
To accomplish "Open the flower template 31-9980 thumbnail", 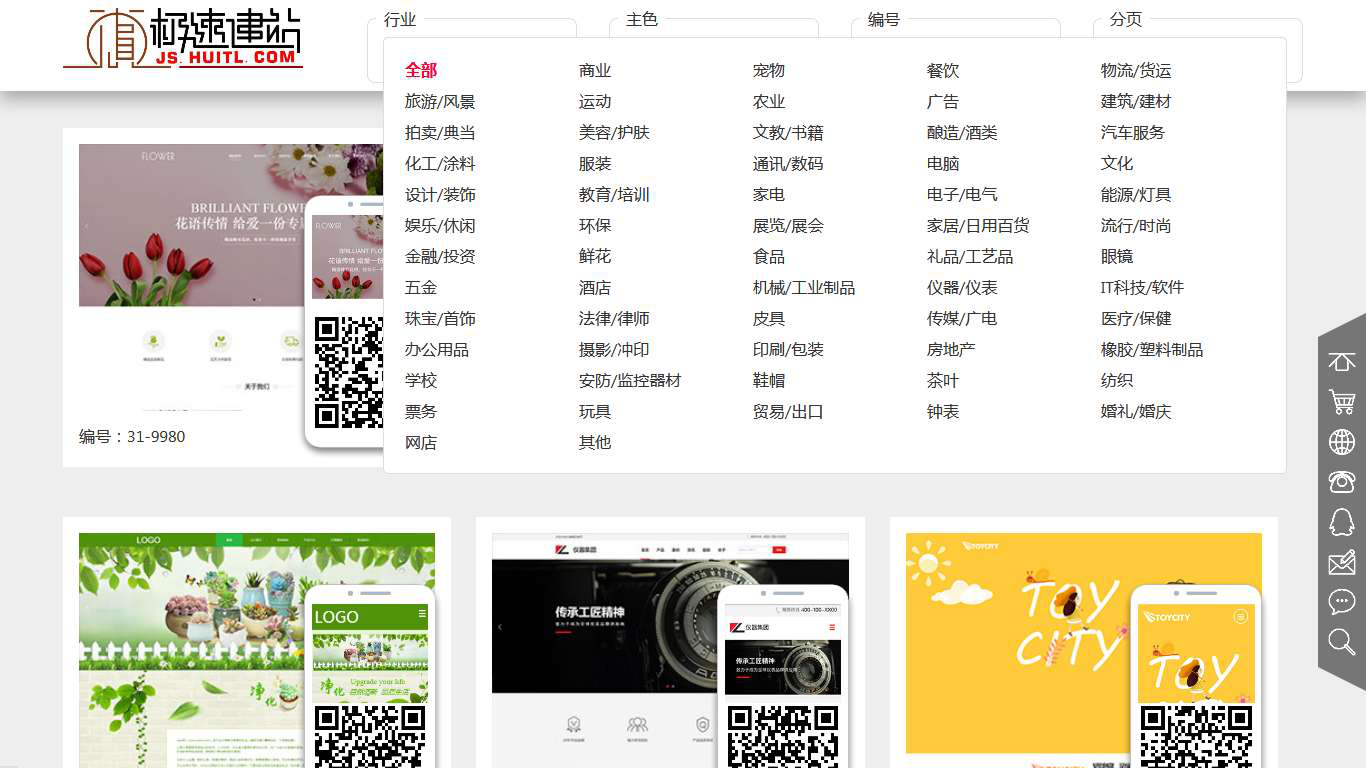I will (231, 280).
